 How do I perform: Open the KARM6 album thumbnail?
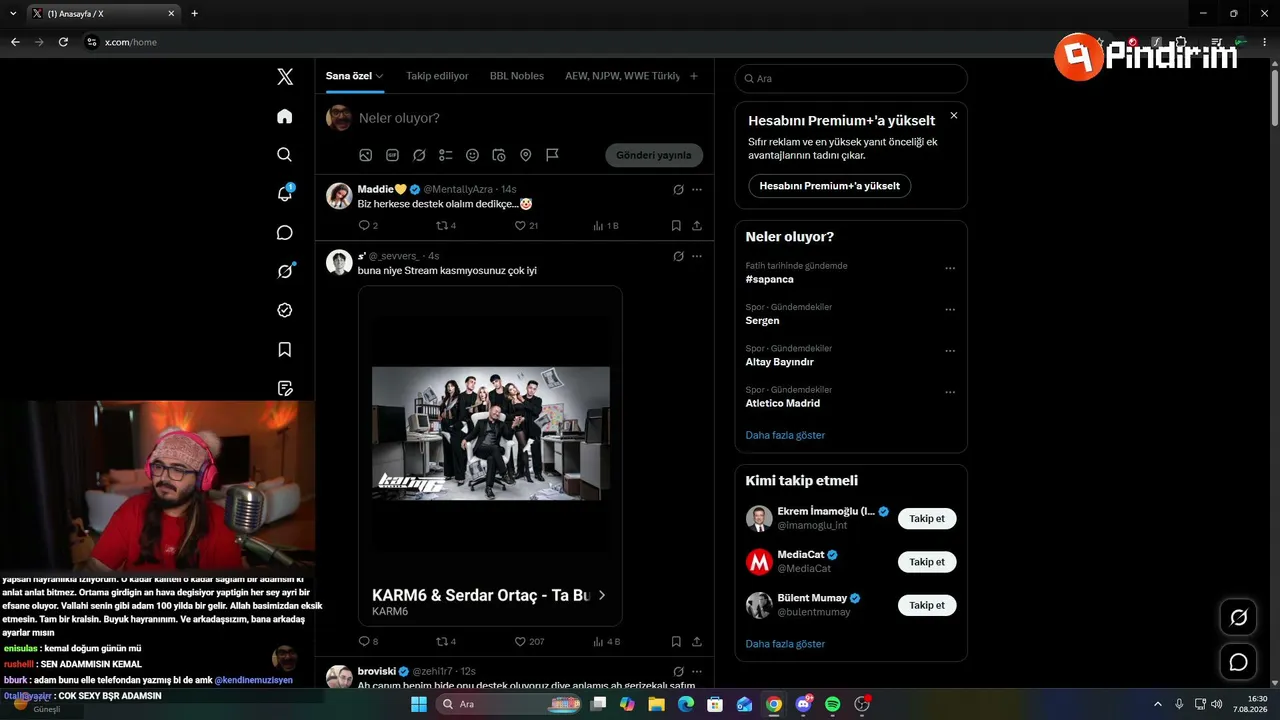coord(491,433)
